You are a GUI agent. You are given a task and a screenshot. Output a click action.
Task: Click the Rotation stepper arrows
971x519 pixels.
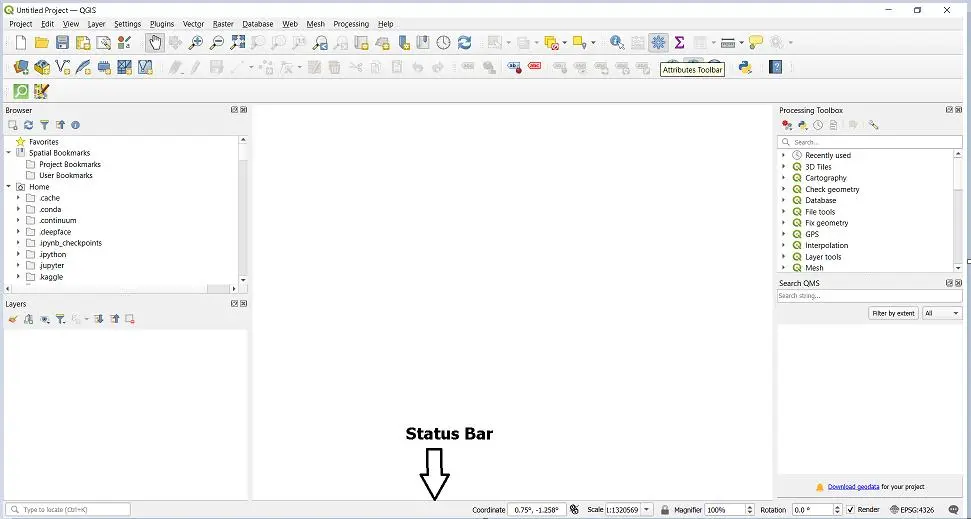coord(838,510)
